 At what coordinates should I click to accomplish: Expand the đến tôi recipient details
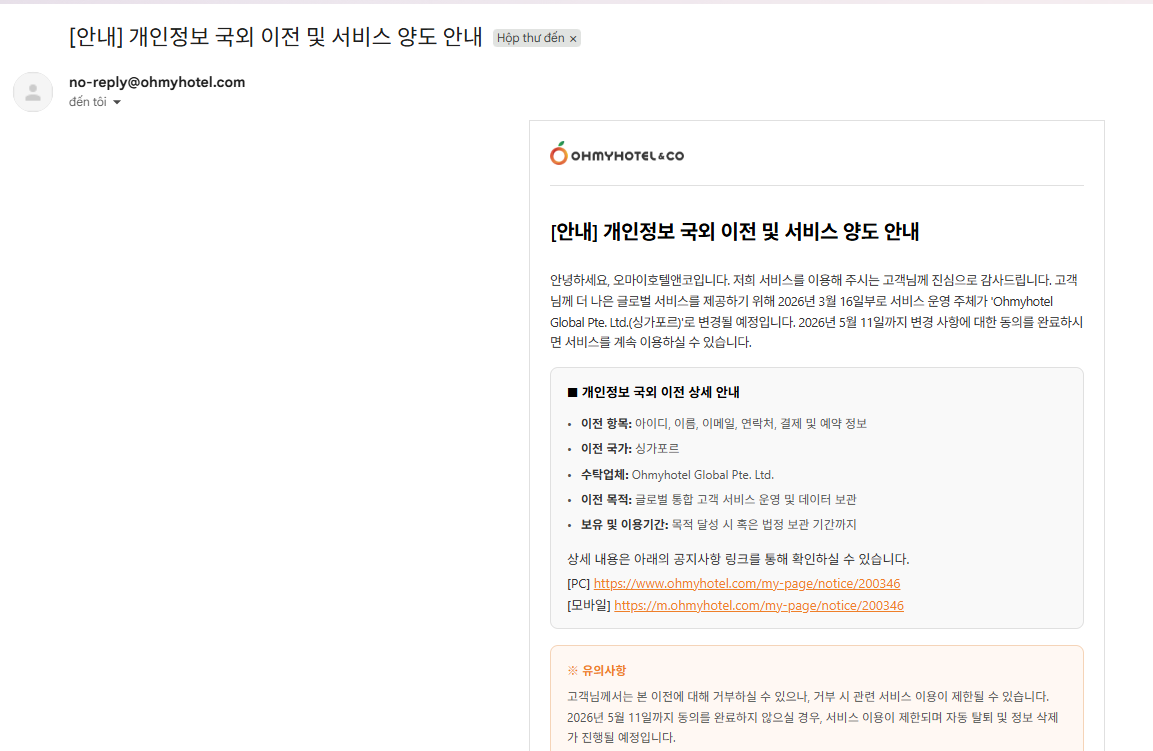117,102
